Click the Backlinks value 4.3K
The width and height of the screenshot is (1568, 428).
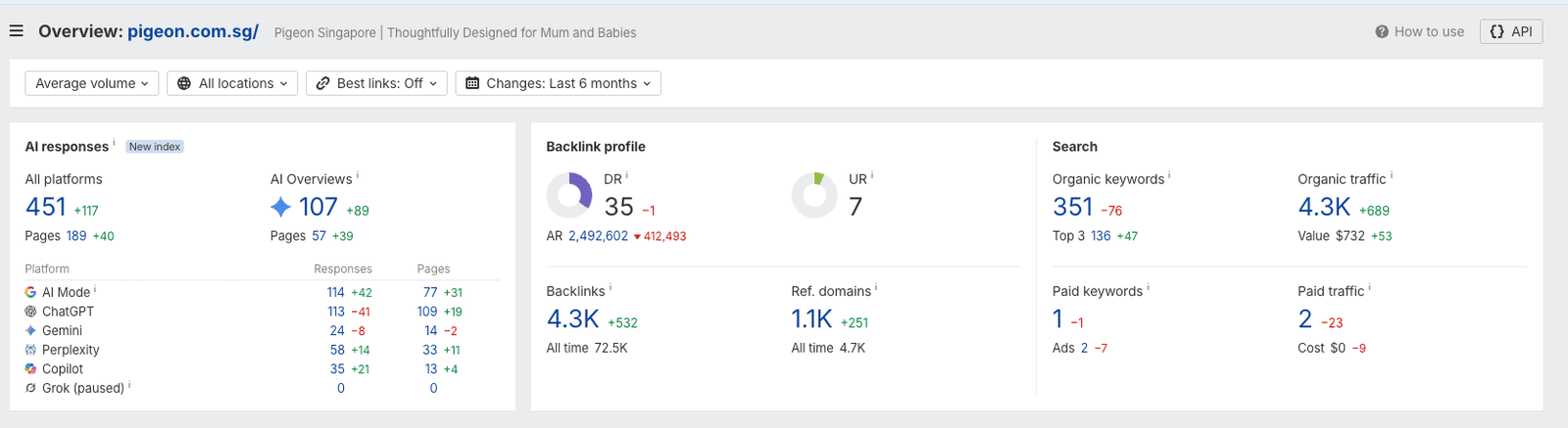pyautogui.click(x=572, y=318)
